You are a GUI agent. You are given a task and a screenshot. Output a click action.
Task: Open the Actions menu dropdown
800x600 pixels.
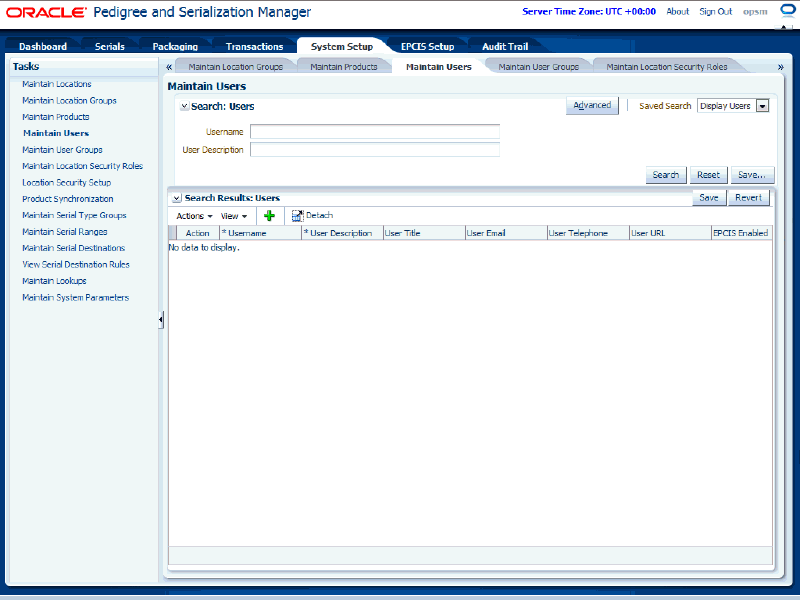194,216
